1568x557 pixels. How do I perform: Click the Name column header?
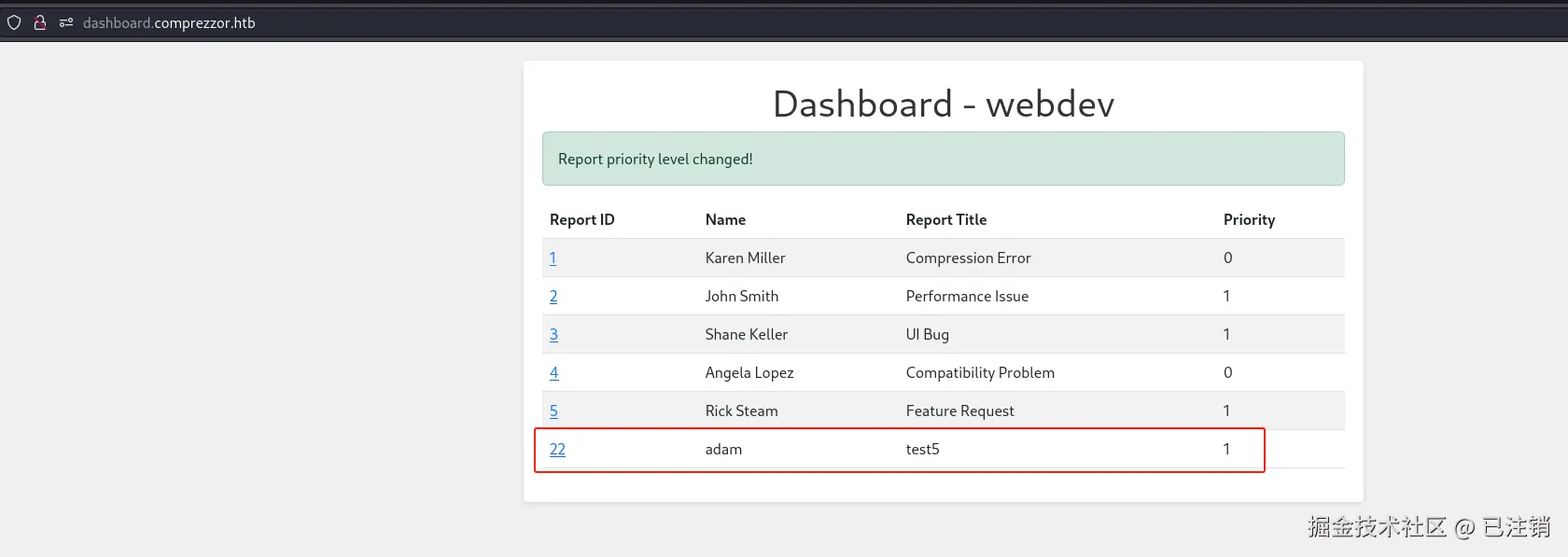(x=725, y=220)
